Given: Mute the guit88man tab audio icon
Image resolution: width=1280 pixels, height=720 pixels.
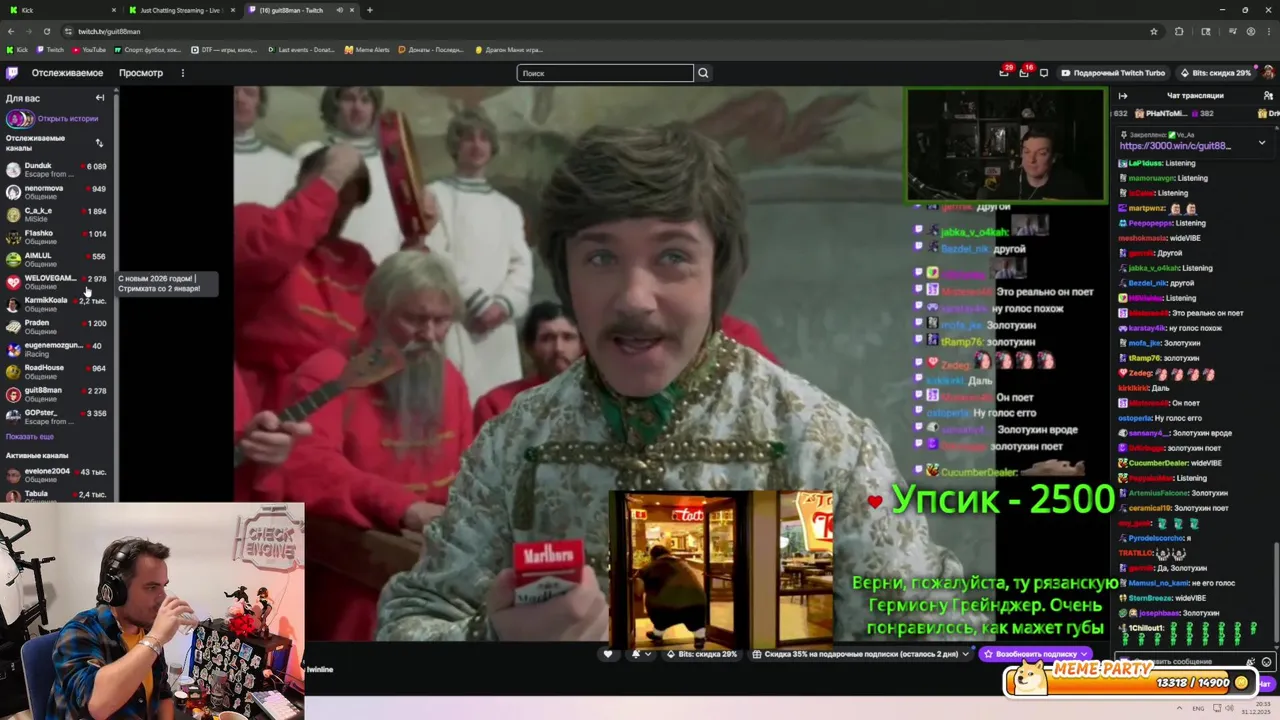Looking at the screenshot, I should (x=339, y=10).
